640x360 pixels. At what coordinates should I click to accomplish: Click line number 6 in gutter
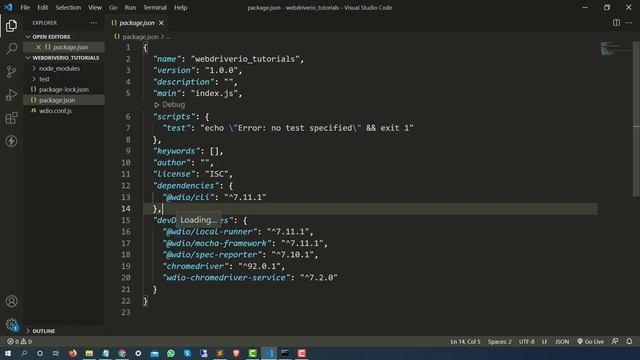coord(128,117)
